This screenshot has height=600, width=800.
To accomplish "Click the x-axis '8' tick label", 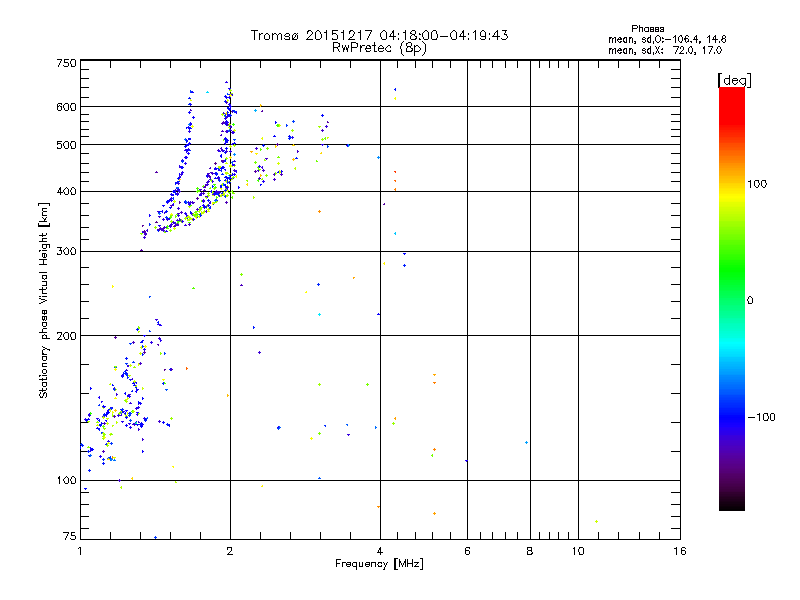I will (x=530, y=551).
